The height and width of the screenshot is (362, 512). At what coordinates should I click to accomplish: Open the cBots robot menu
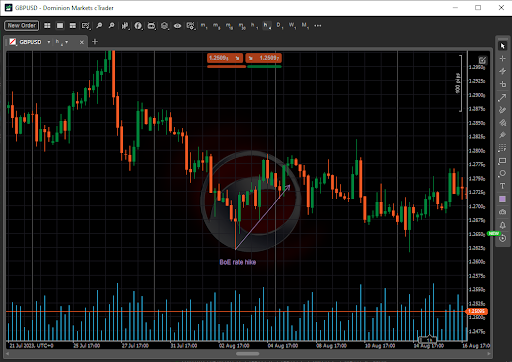coord(151,26)
